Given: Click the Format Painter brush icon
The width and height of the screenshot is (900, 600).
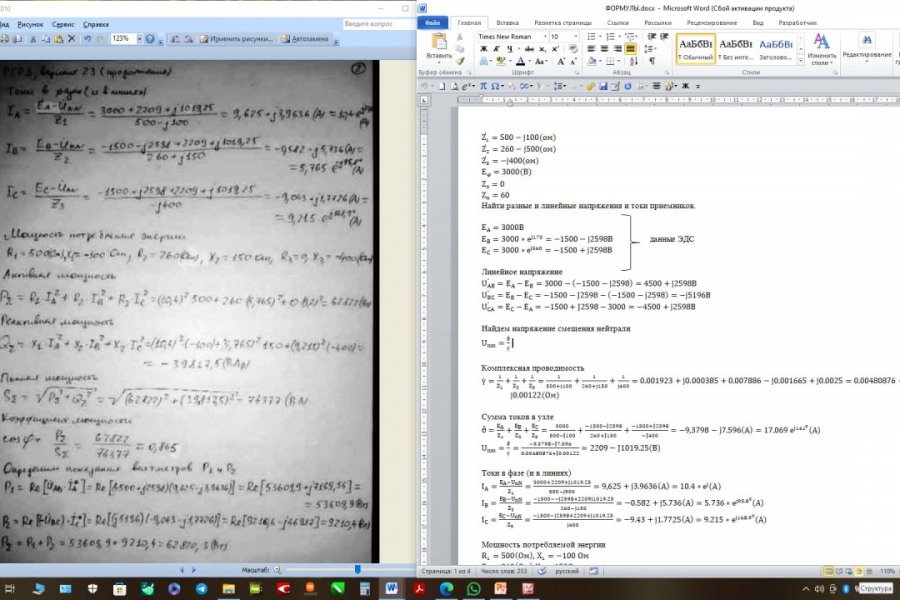Looking at the screenshot, I should pyautogui.click(x=460, y=61).
